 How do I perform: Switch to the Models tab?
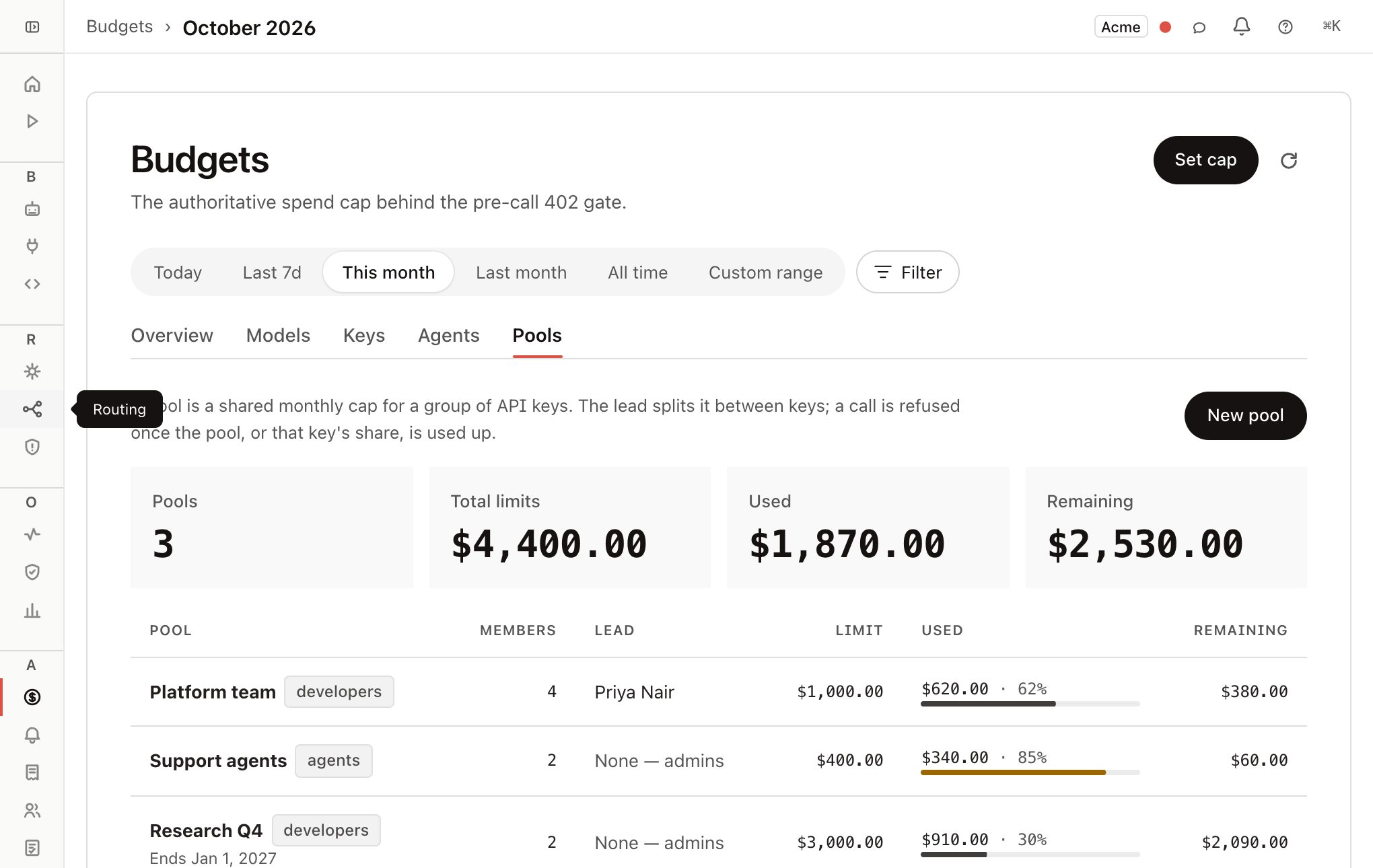[278, 335]
